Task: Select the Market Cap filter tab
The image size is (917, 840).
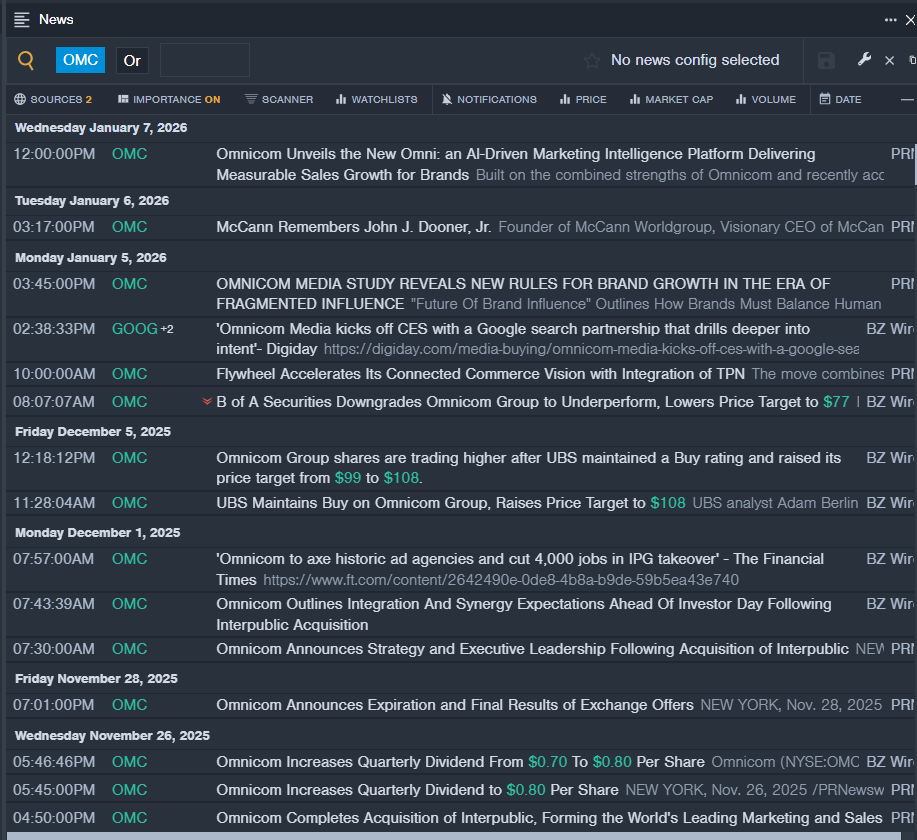Action: 669,100
